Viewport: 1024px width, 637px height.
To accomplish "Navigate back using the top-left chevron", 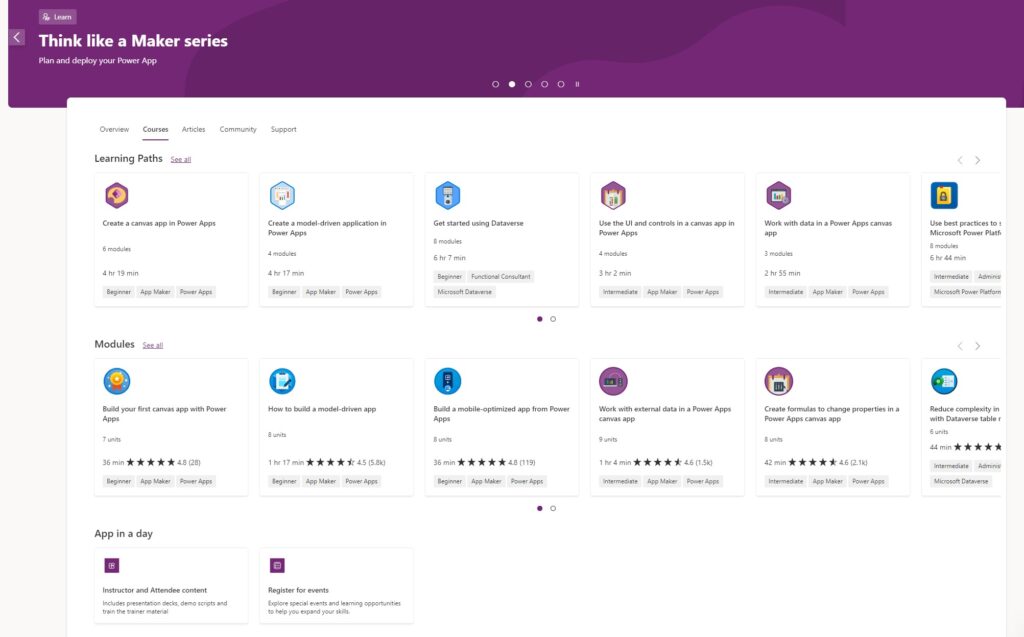I will coord(16,36).
